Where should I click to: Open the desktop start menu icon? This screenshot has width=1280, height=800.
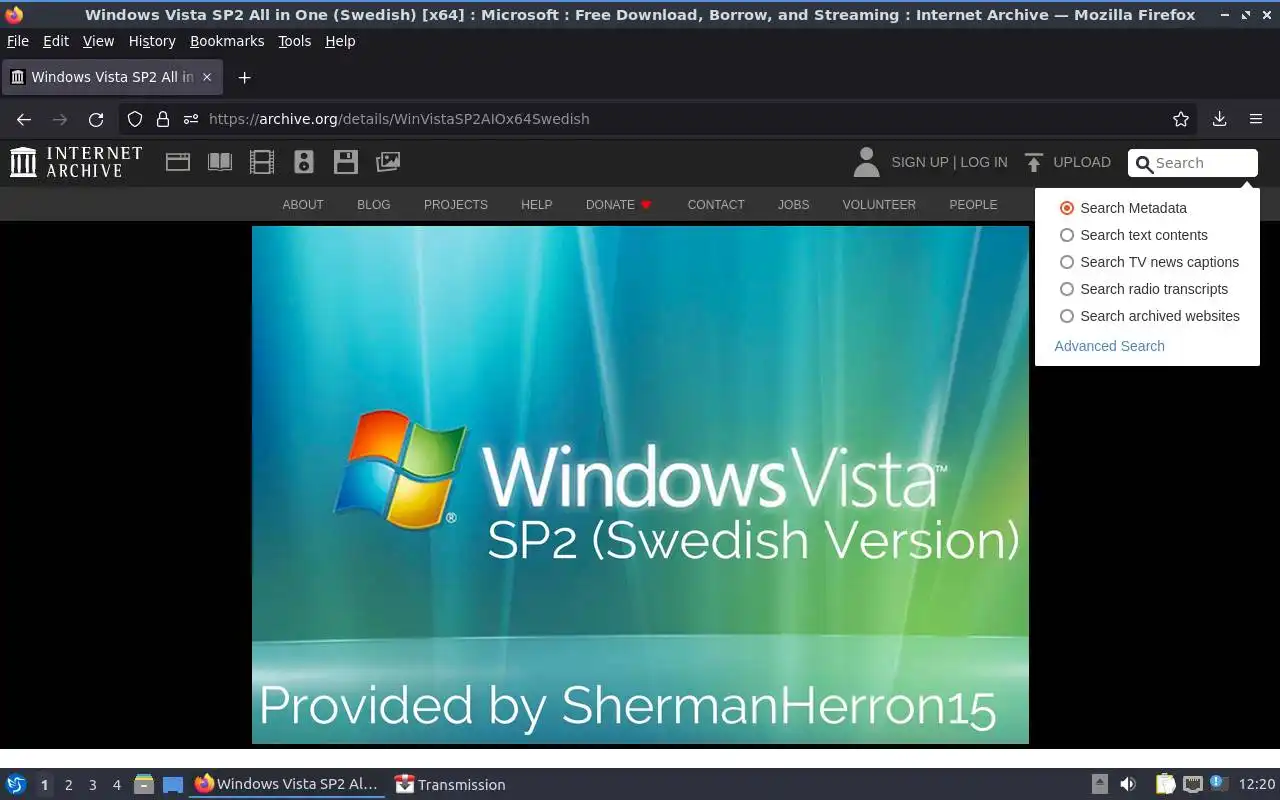coord(15,785)
